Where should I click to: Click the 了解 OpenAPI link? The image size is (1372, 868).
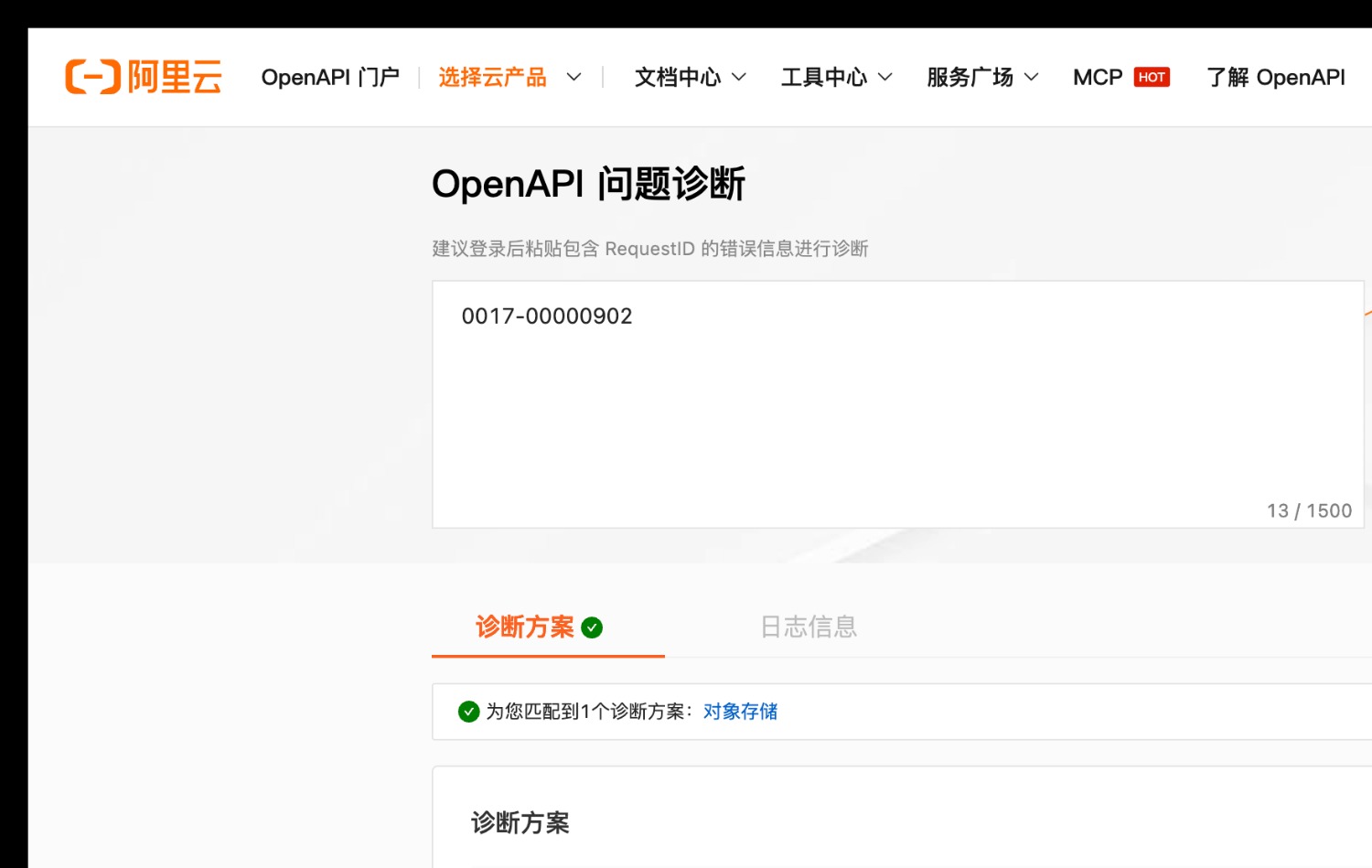click(x=1276, y=78)
